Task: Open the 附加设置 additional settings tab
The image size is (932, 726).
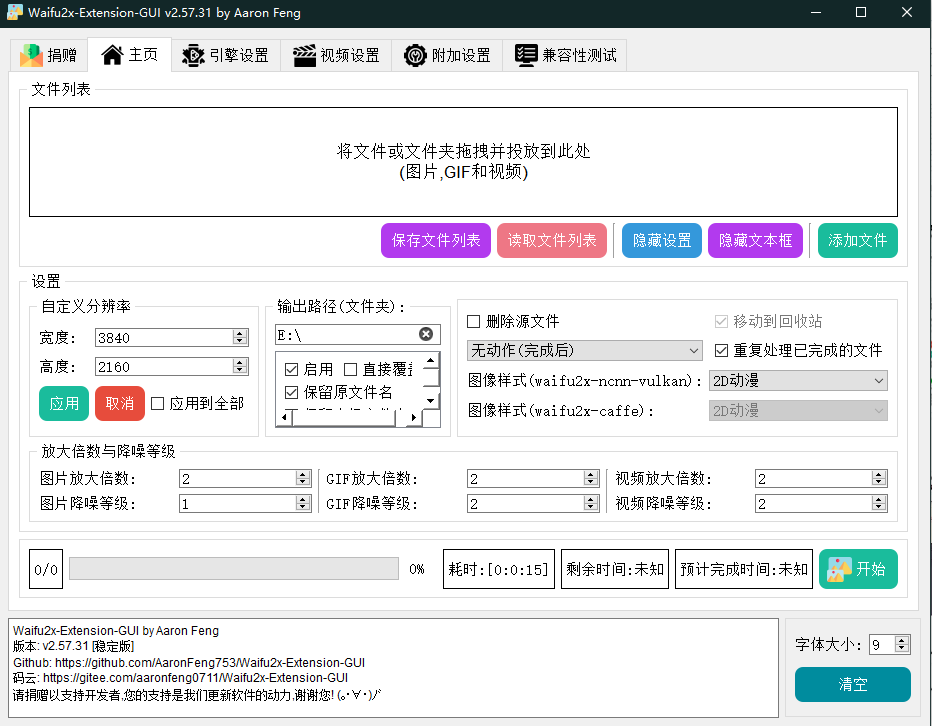Action: [447, 55]
